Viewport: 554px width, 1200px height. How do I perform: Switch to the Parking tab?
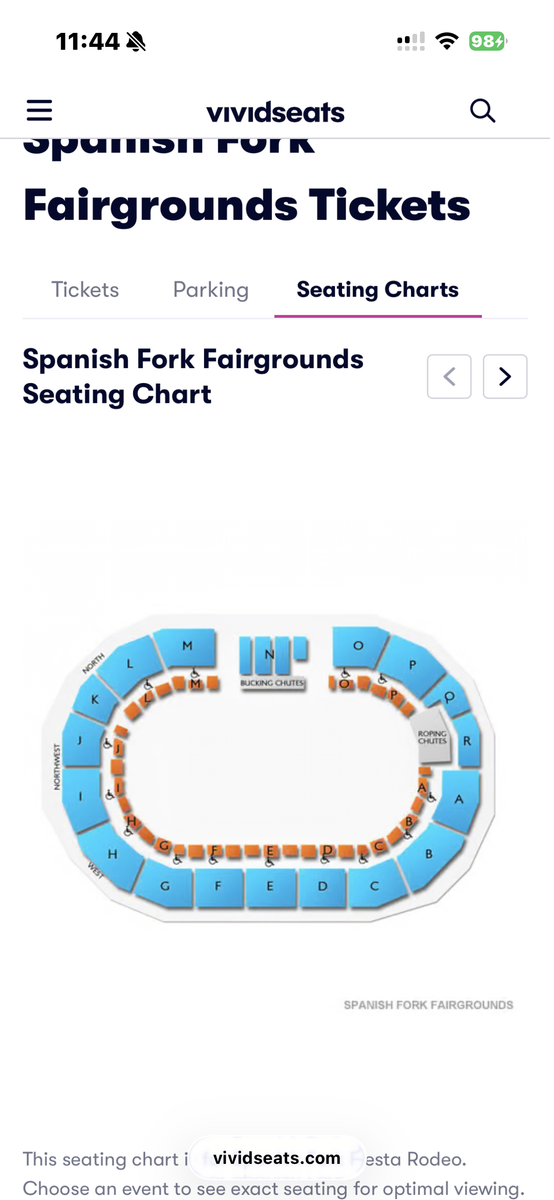210,290
